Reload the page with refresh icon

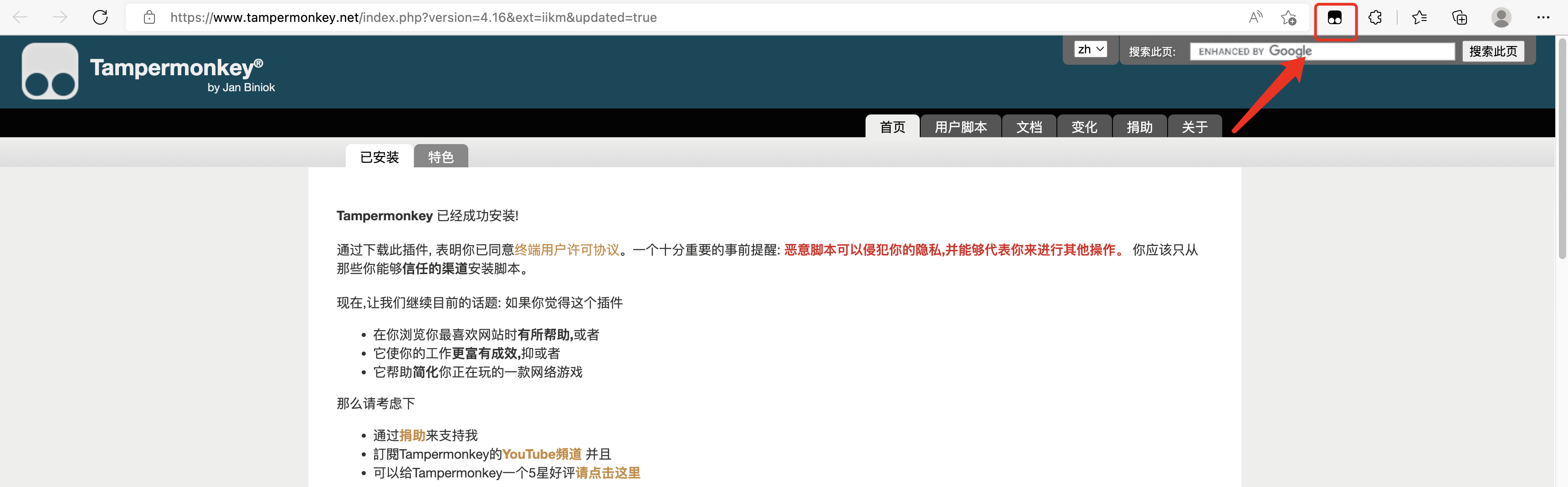pyautogui.click(x=100, y=17)
